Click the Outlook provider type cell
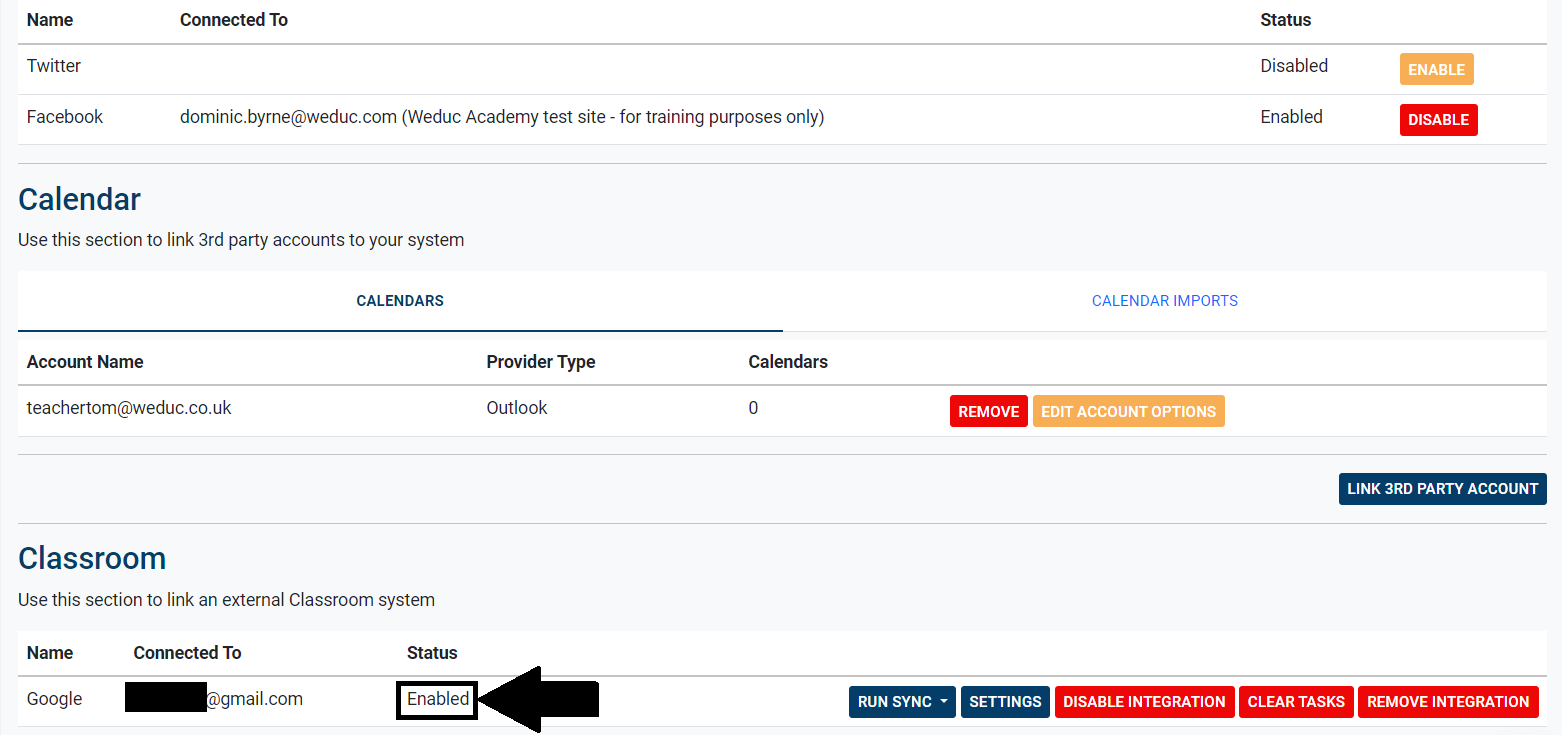The height and width of the screenshot is (735, 1562). click(517, 408)
